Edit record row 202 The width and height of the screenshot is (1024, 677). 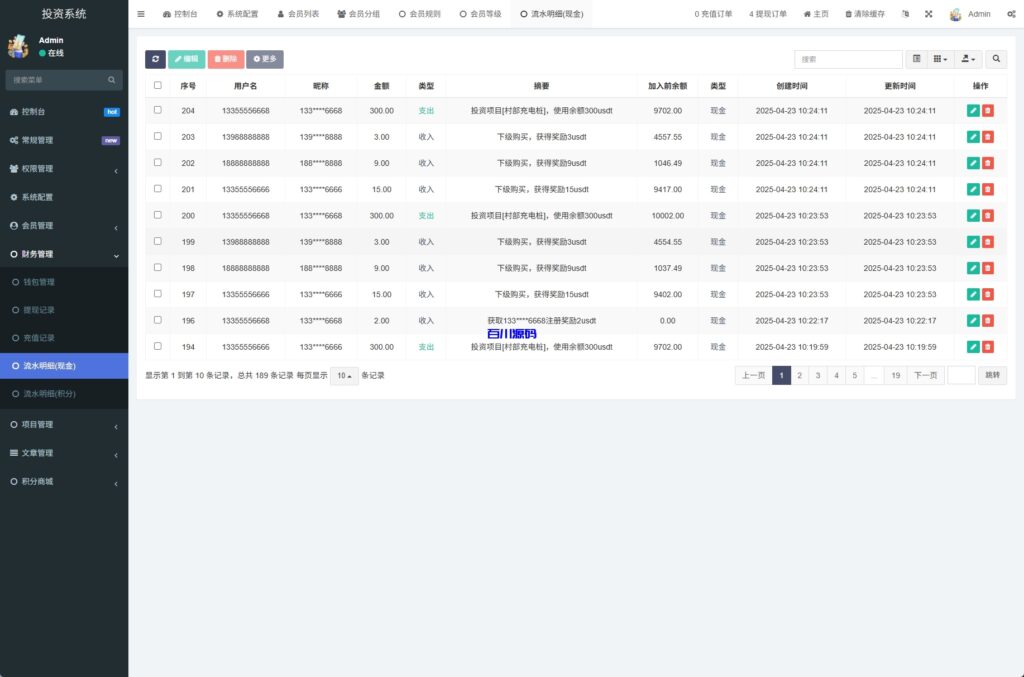tap(973, 163)
